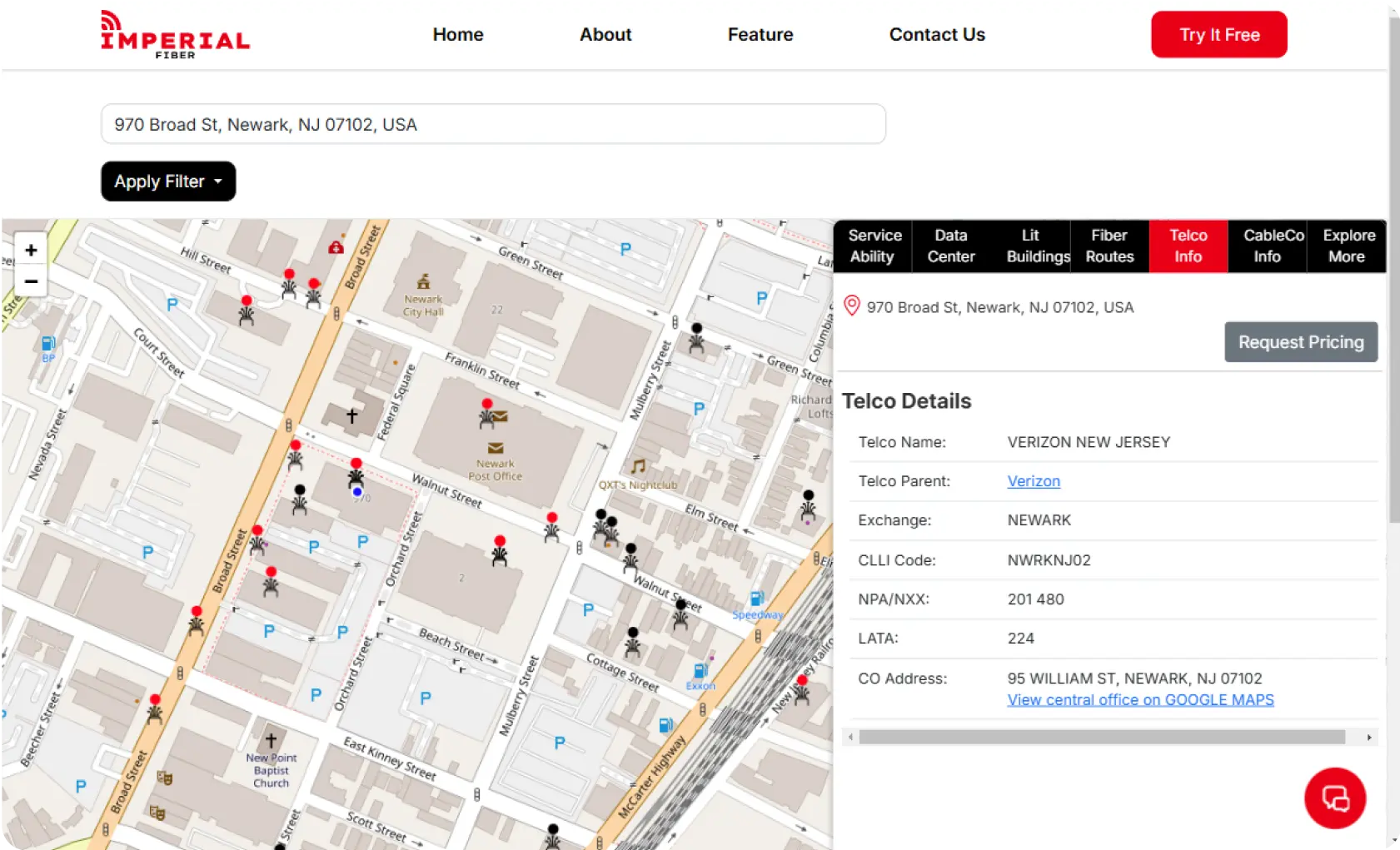Image resolution: width=1400 pixels, height=850 pixels.
Task: Click the QXT's Nightclub music note icon
Action: [x=638, y=466]
